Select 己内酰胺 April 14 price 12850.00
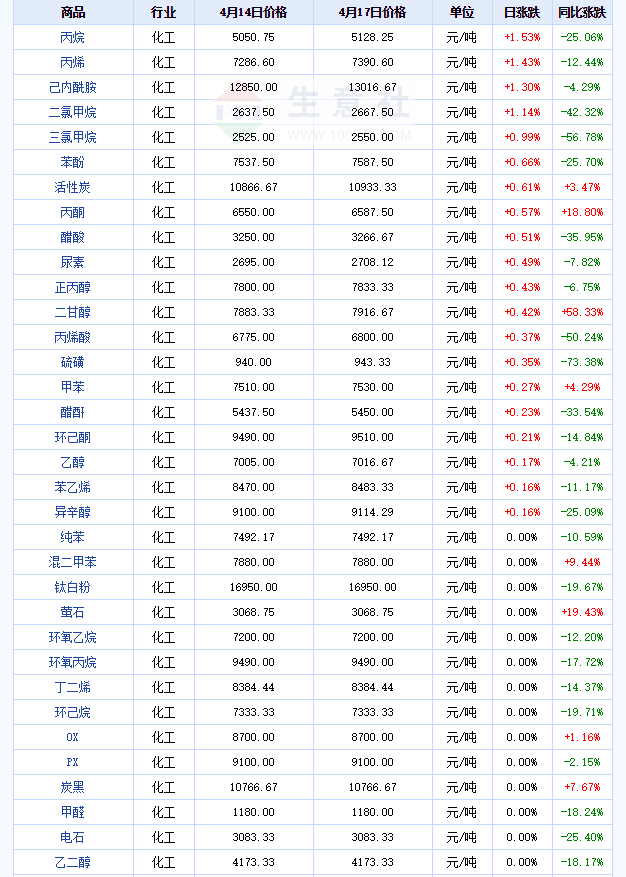Image resolution: width=626 pixels, height=877 pixels. coord(253,87)
